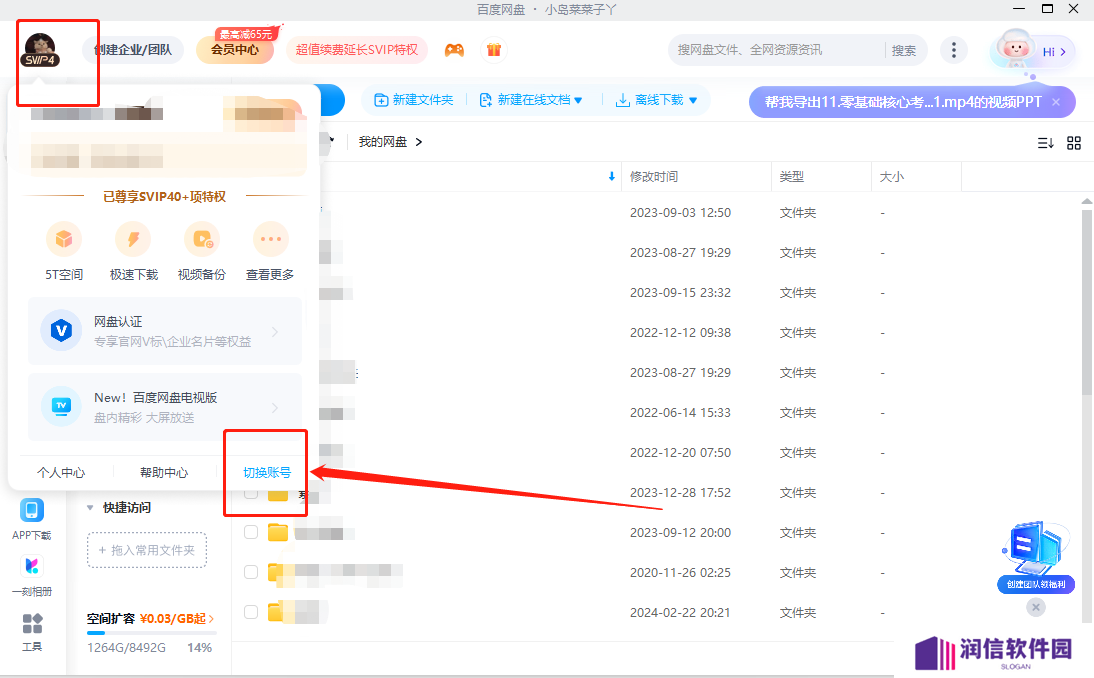The image size is (1094, 678).
Task: Click the 搜索 button
Action: pyautogui.click(x=904, y=50)
